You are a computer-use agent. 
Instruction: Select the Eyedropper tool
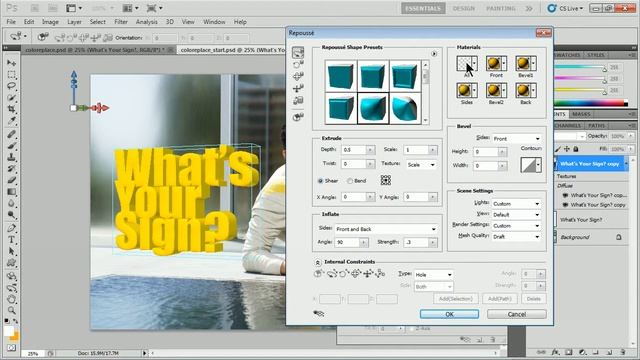coord(11,121)
